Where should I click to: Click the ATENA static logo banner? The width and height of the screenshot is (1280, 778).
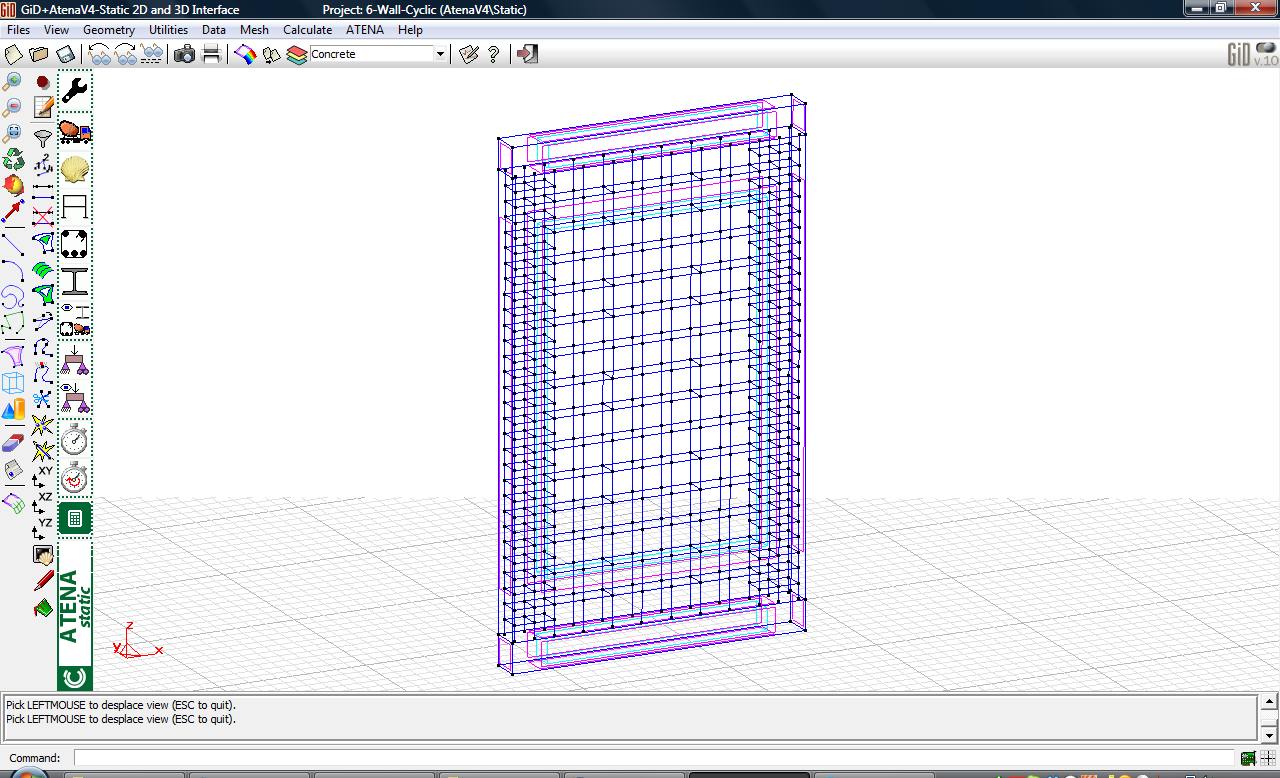[75, 615]
